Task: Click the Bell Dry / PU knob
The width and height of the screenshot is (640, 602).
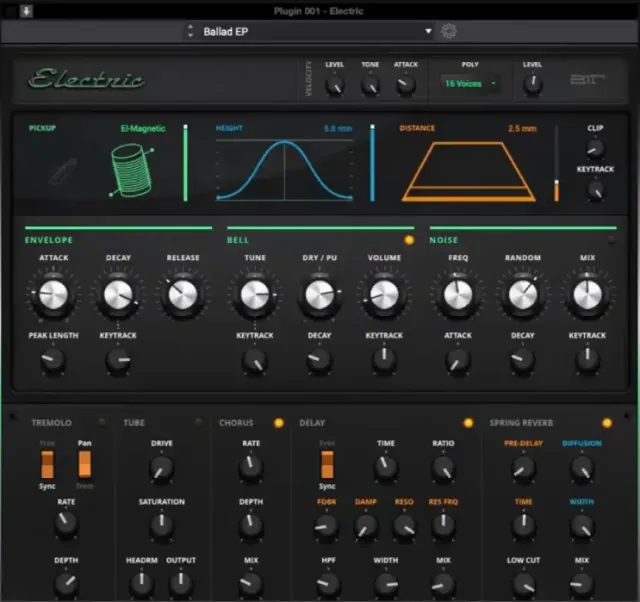Action: coord(319,295)
